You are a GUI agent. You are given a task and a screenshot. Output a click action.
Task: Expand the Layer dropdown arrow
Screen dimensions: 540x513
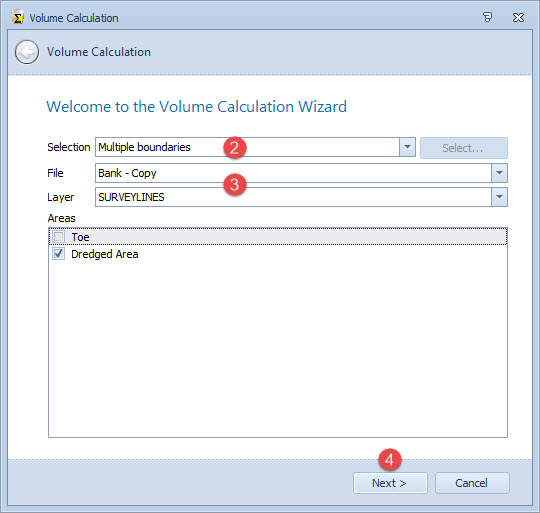pyautogui.click(x=499, y=197)
